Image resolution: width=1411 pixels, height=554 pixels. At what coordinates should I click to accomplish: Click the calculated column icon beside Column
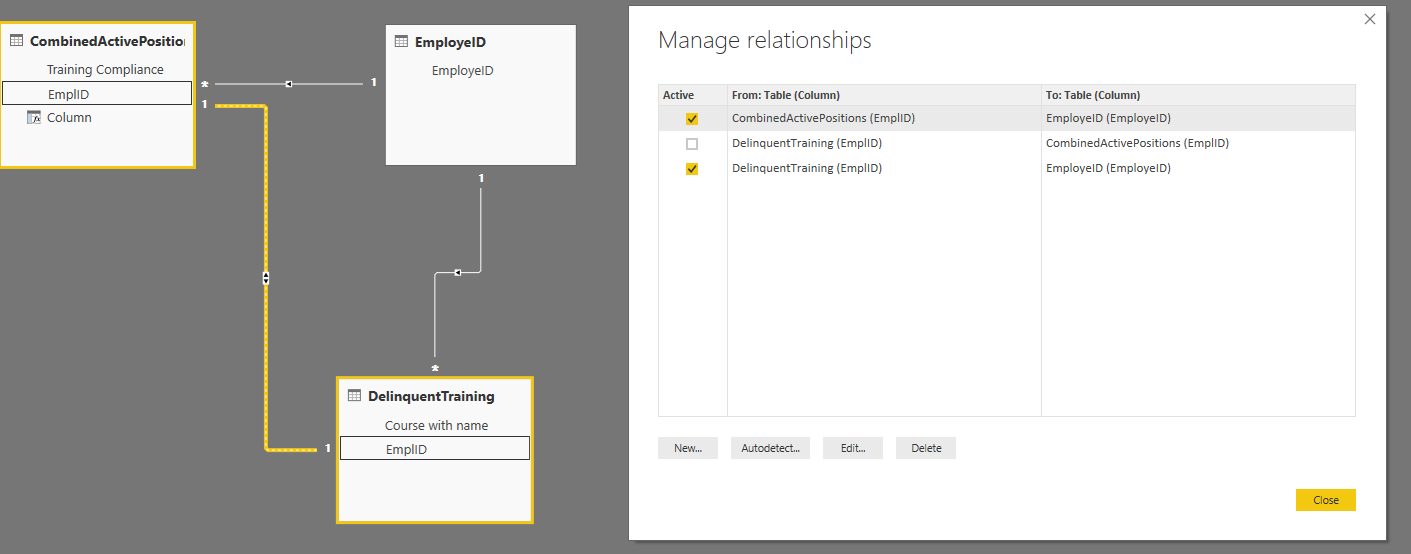click(33, 117)
